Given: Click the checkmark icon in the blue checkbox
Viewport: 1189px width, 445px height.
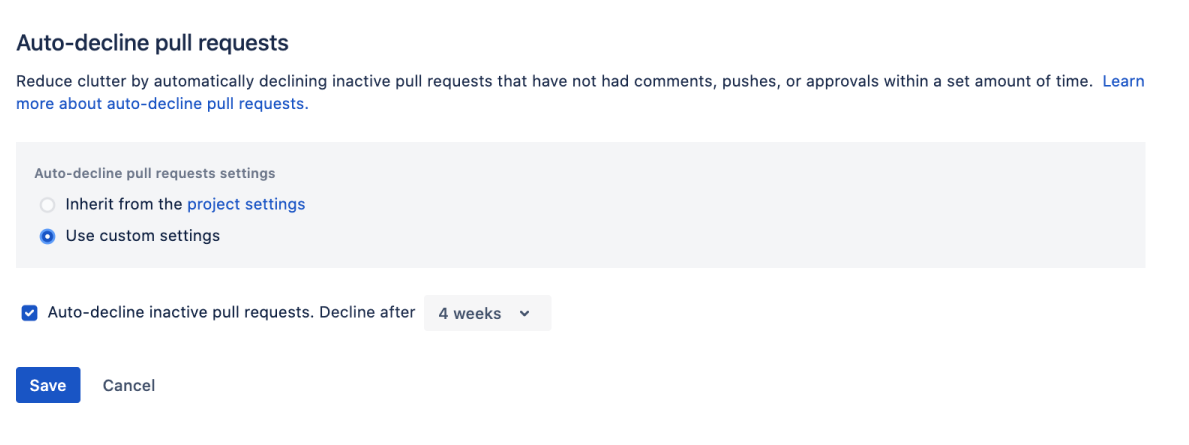Looking at the screenshot, I should (x=30, y=313).
